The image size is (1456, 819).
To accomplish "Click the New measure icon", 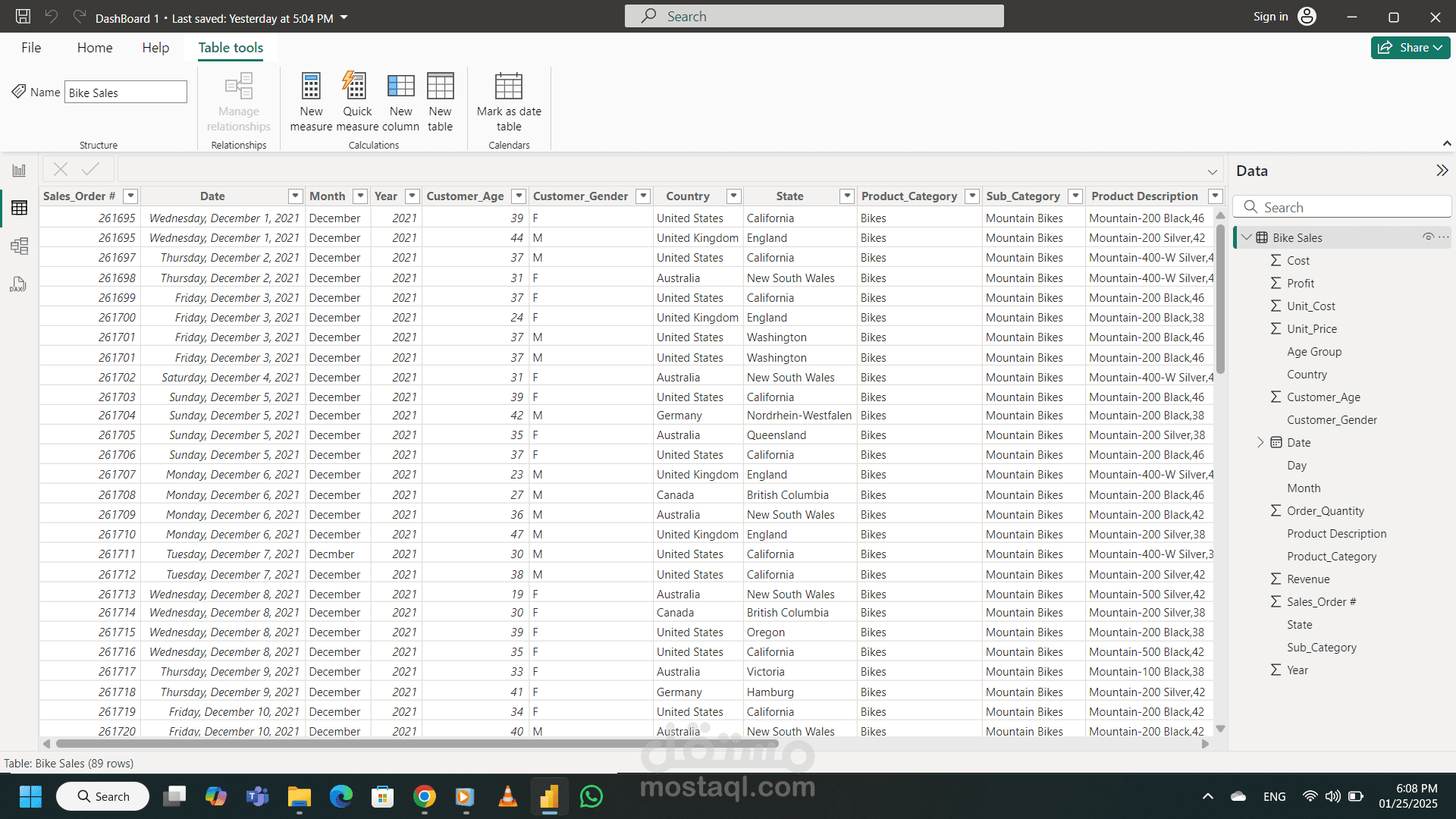I will tap(311, 86).
